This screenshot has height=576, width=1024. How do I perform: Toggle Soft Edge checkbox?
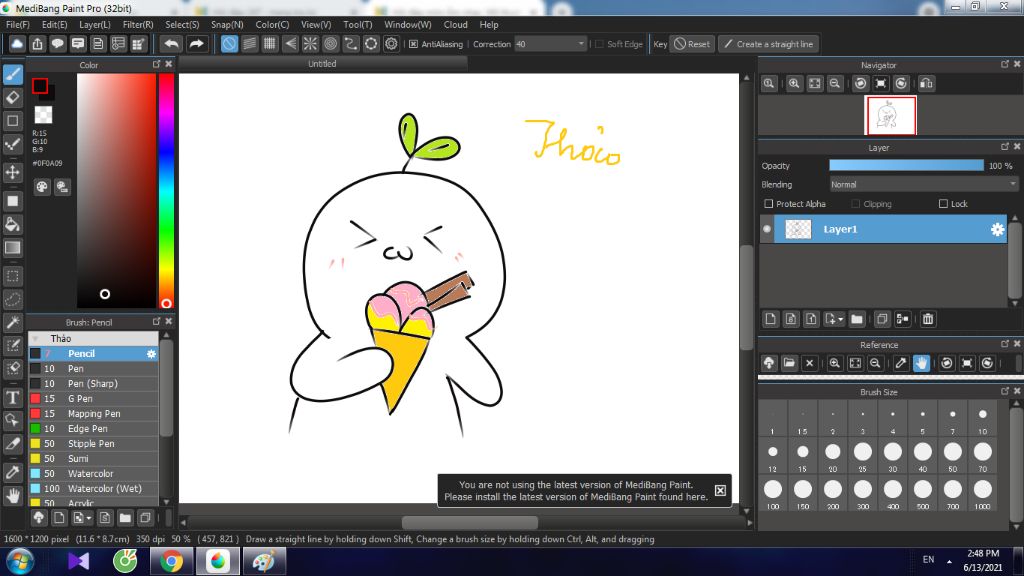599,44
